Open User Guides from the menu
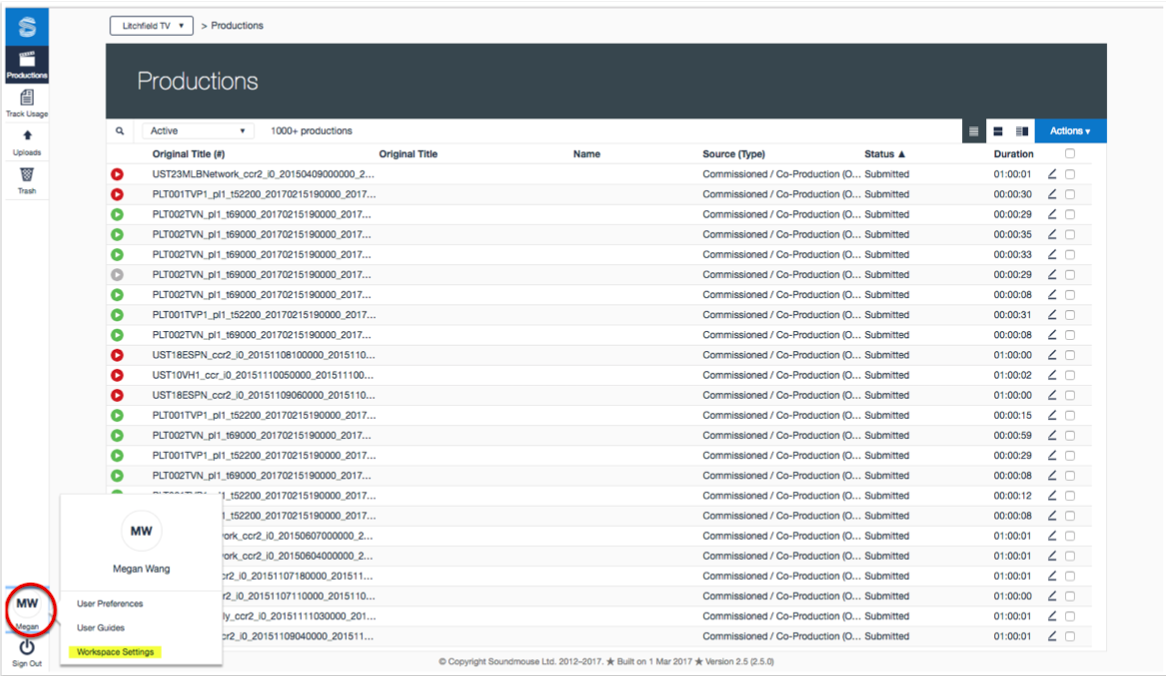This screenshot has width=1166, height=676. pos(100,628)
